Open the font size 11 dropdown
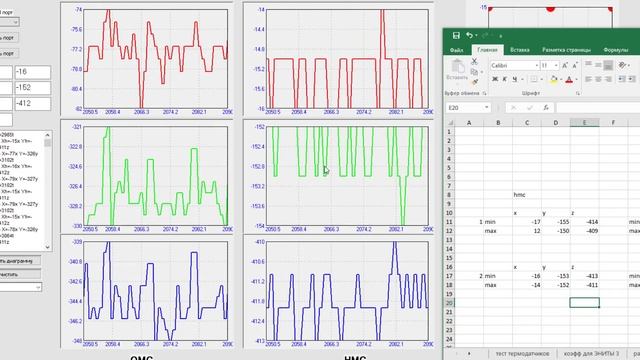This screenshot has height=360, width=640. click(556, 65)
